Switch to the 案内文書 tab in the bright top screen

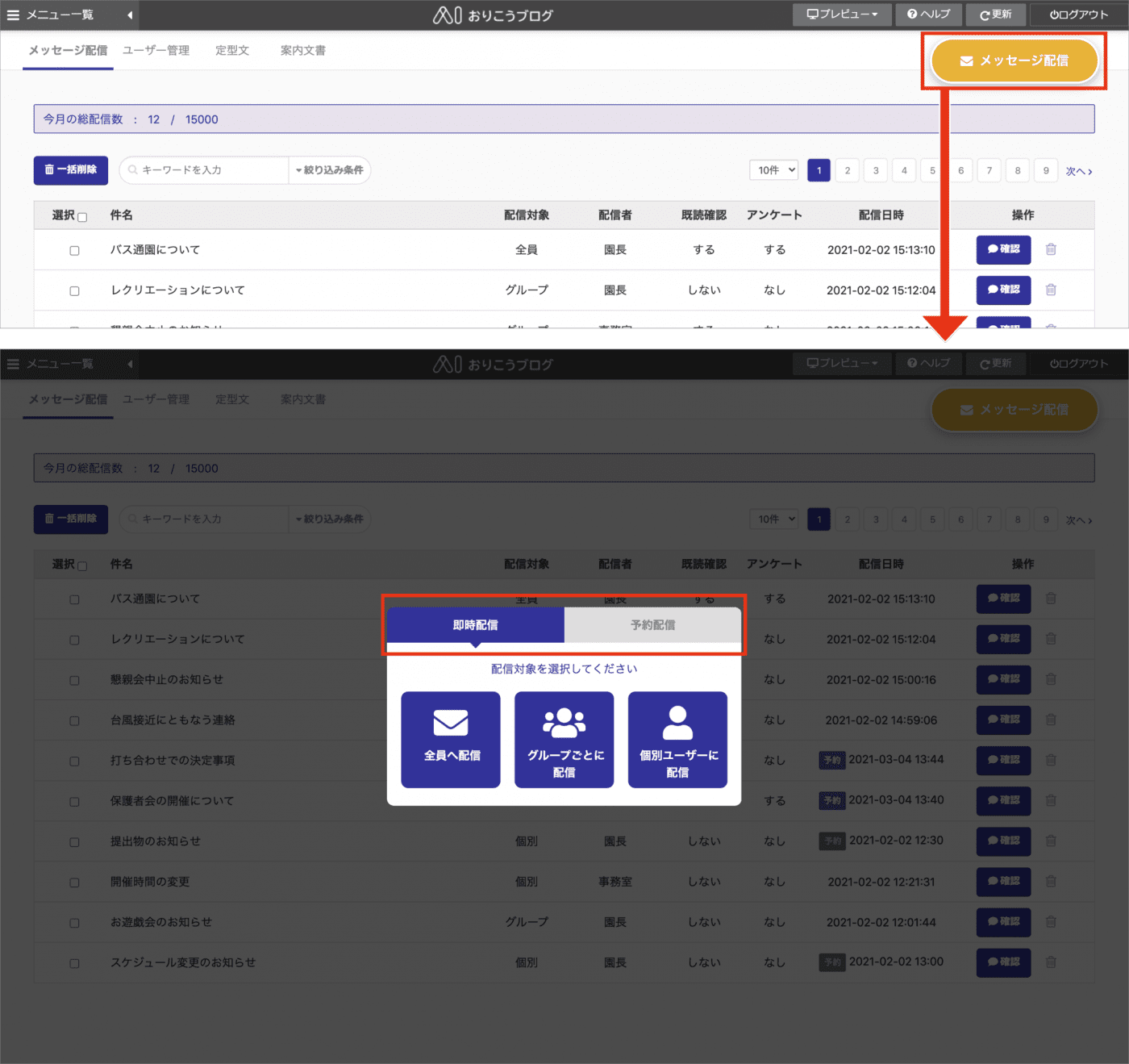[x=303, y=50]
